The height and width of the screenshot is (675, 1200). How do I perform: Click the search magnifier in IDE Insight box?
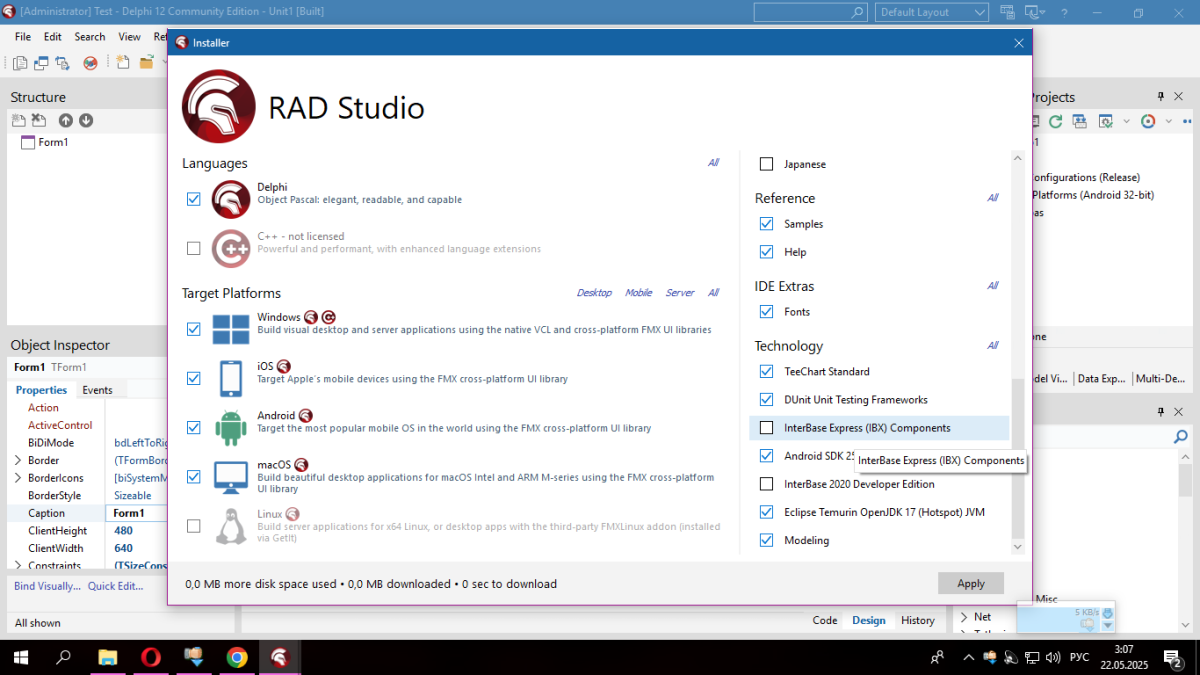pyautogui.click(x=858, y=12)
